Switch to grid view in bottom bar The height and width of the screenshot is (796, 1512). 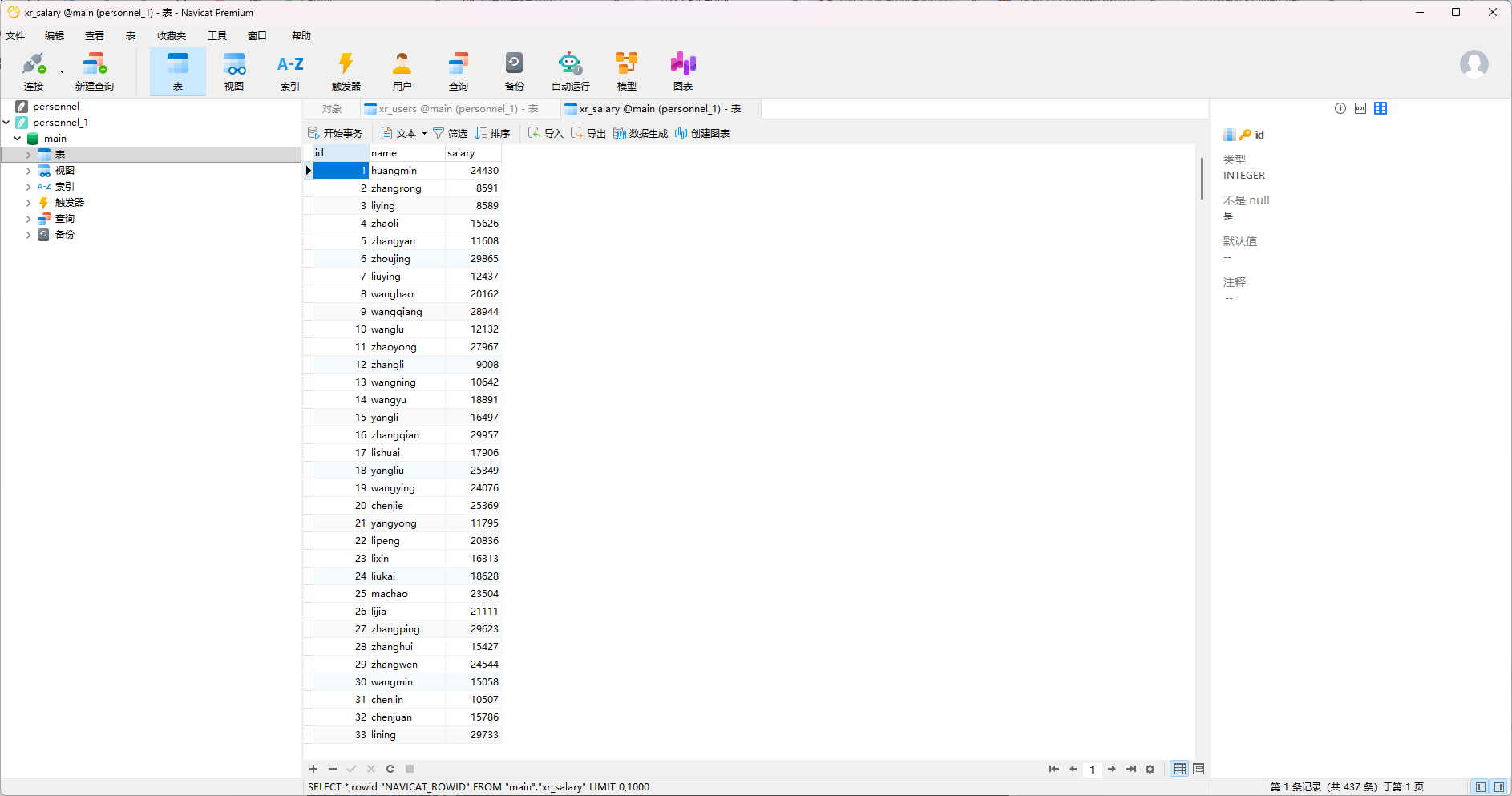tap(1179, 769)
